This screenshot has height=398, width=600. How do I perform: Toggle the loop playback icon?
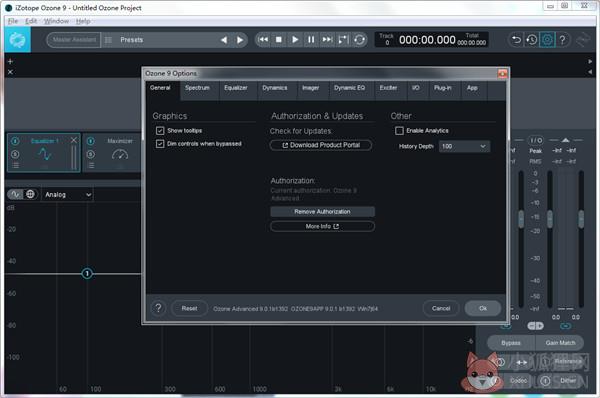pos(359,39)
